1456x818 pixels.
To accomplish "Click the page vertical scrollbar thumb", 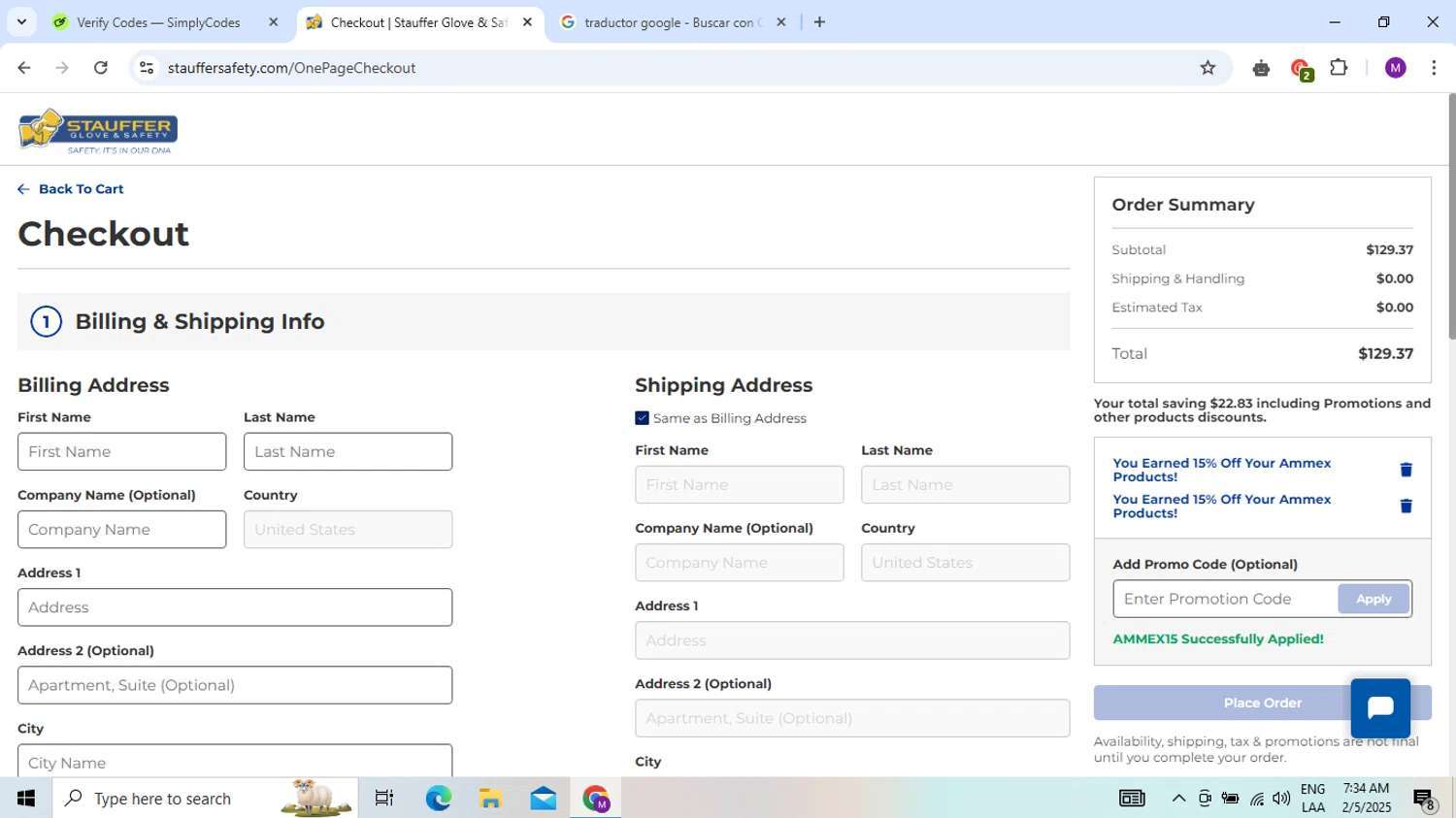I will [1451, 216].
